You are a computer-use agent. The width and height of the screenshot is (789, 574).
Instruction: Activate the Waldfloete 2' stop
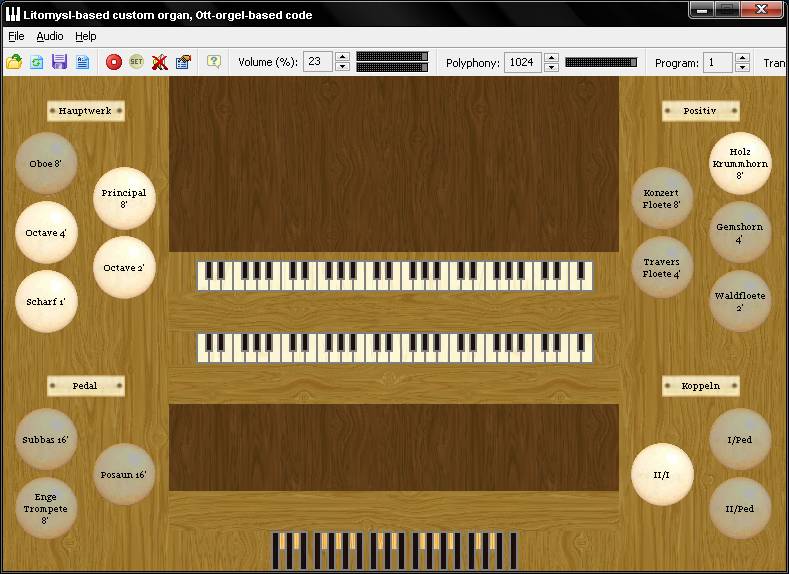(740, 301)
